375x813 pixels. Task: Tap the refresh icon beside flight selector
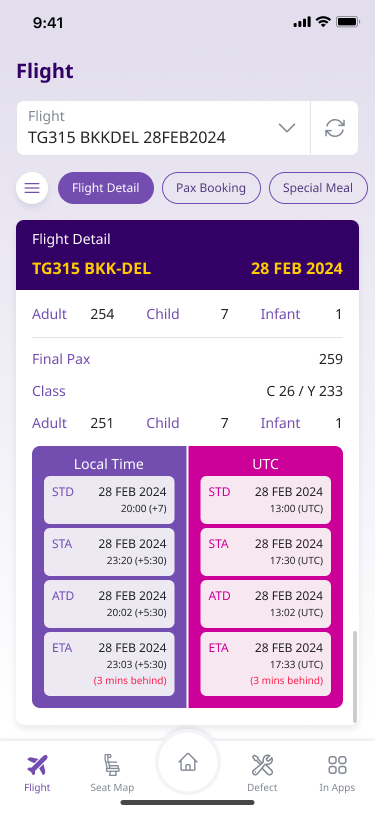coord(335,128)
